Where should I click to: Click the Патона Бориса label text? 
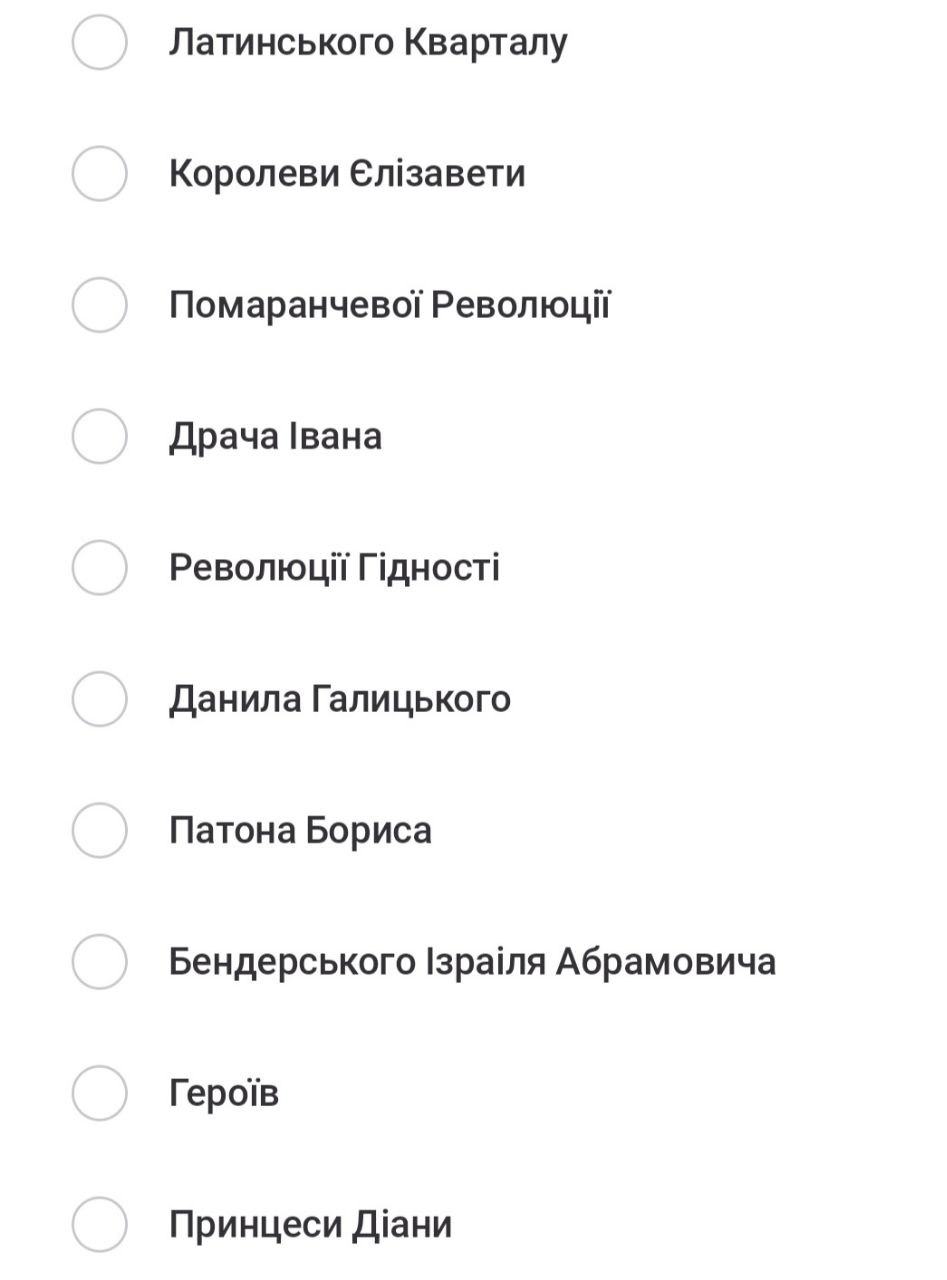tap(300, 830)
